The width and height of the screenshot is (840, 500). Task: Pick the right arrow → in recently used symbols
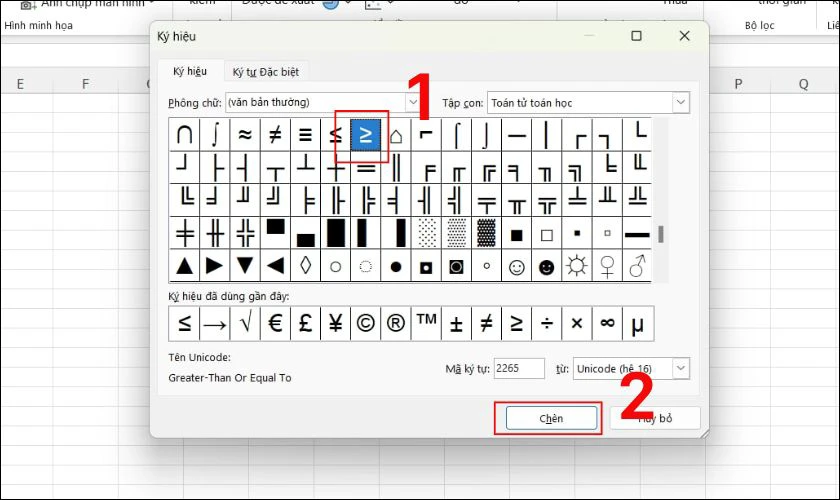(x=214, y=324)
